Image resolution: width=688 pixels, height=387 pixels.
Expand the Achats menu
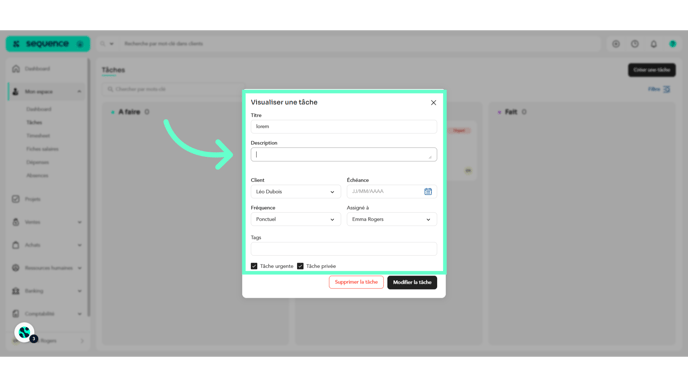coord(79,245)
